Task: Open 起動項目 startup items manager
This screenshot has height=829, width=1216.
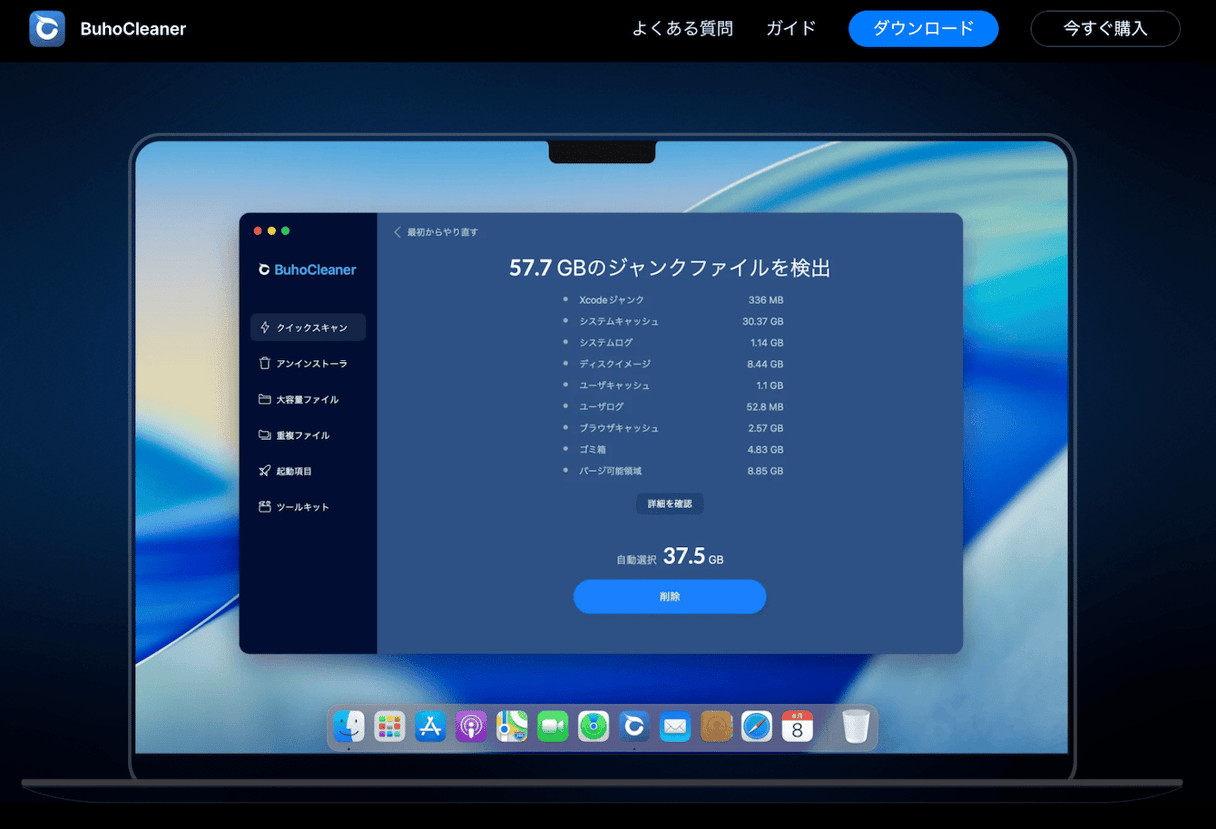Action: [x=307, y=471]
